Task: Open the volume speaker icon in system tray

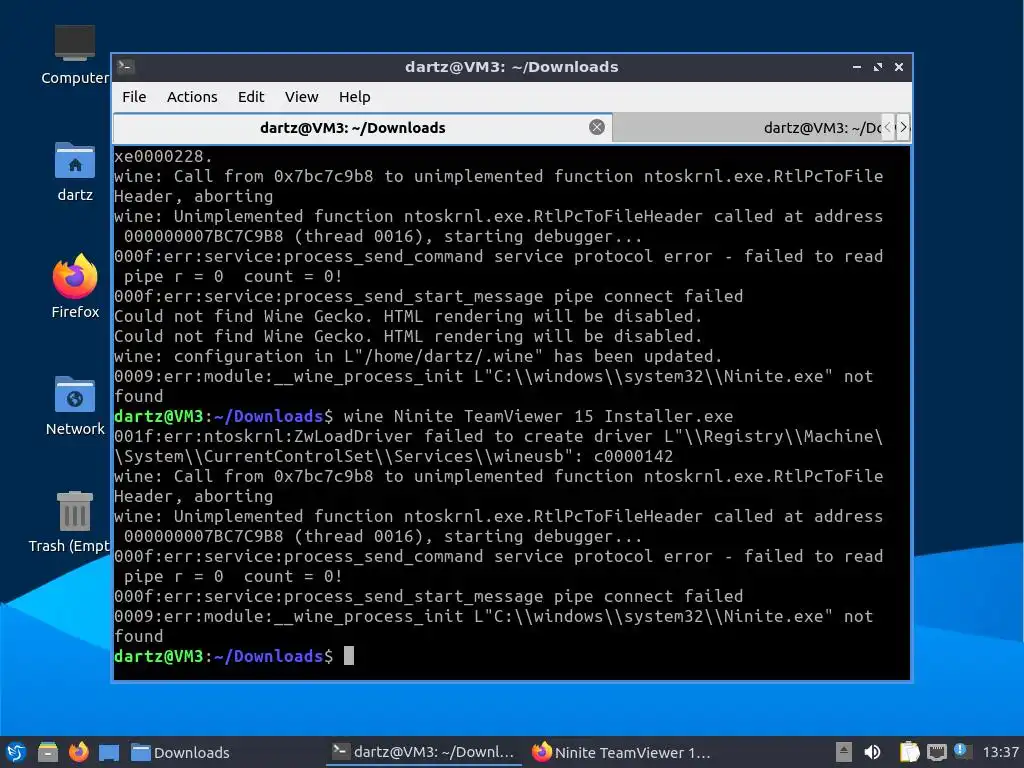Action: (872, 752)
